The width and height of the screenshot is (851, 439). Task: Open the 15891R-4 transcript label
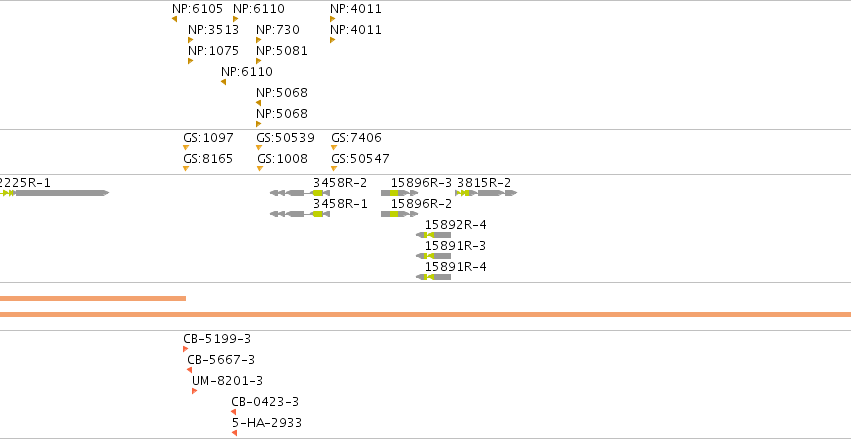pyautogui.click(x=455, y=267)
